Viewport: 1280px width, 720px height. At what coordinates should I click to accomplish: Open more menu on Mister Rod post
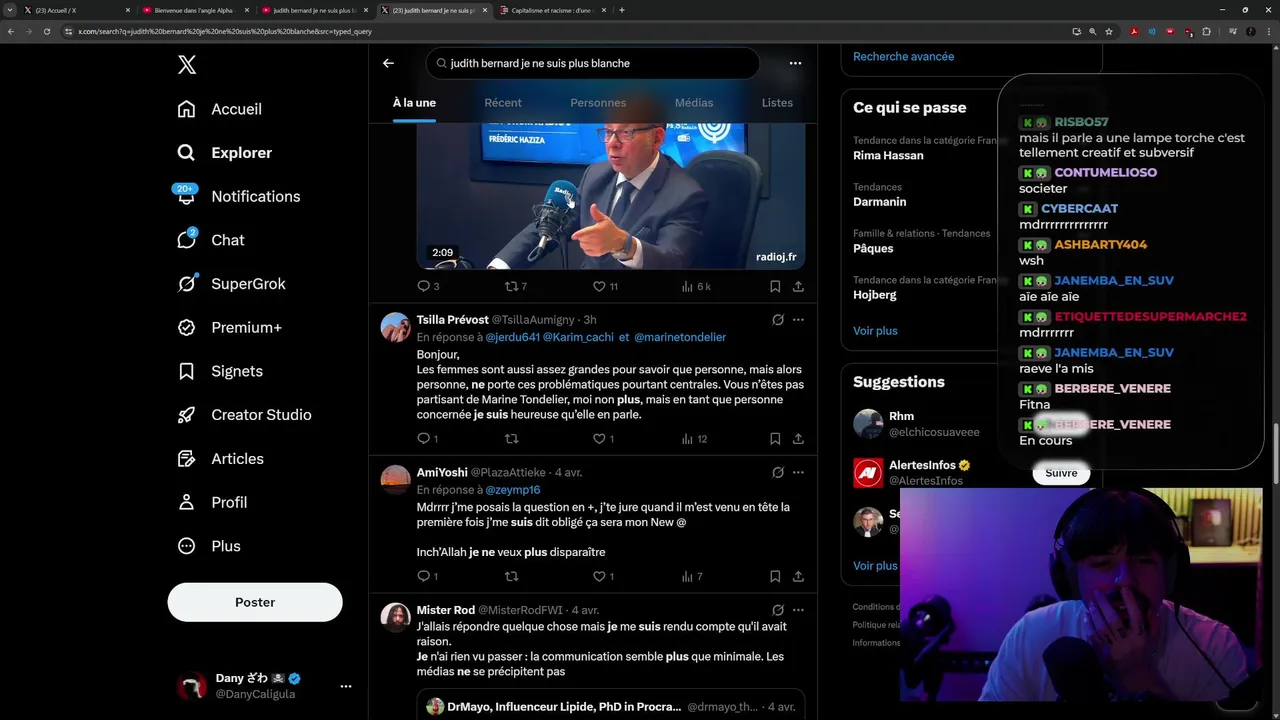(798, 610)
